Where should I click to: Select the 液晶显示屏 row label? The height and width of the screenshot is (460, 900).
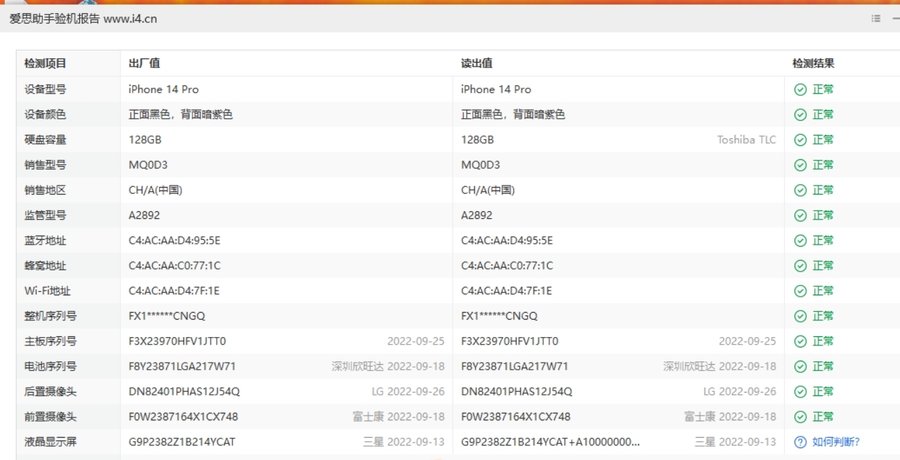[51, 442]
